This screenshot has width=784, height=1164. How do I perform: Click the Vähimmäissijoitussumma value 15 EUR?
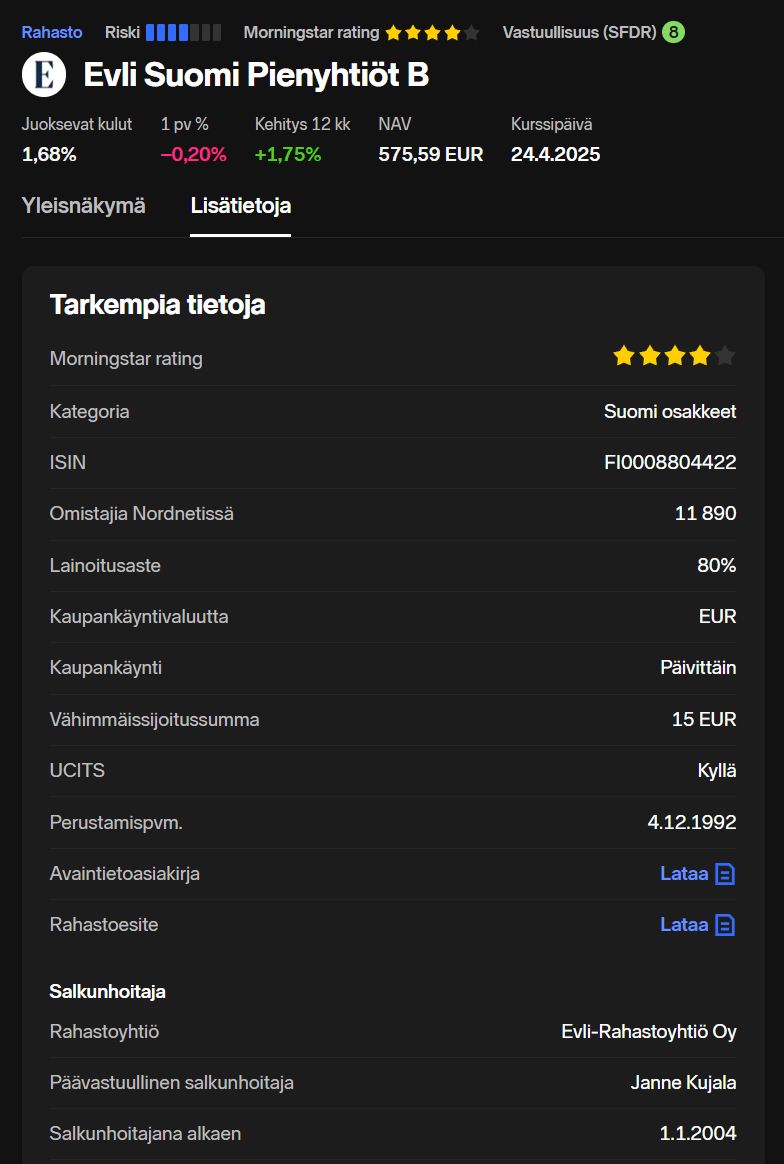[704, 719]
